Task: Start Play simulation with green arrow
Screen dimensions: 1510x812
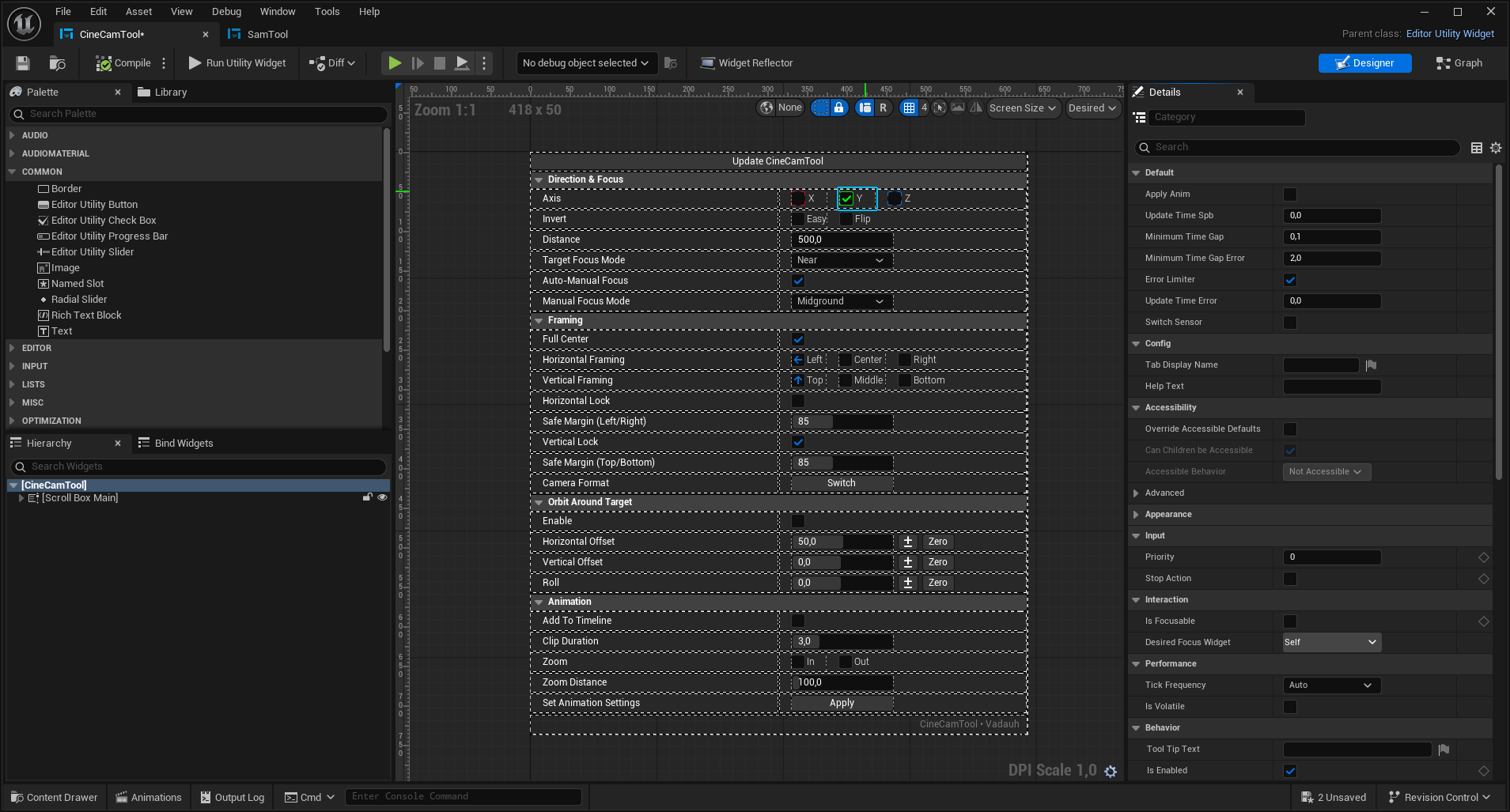Action: point(395,63)
